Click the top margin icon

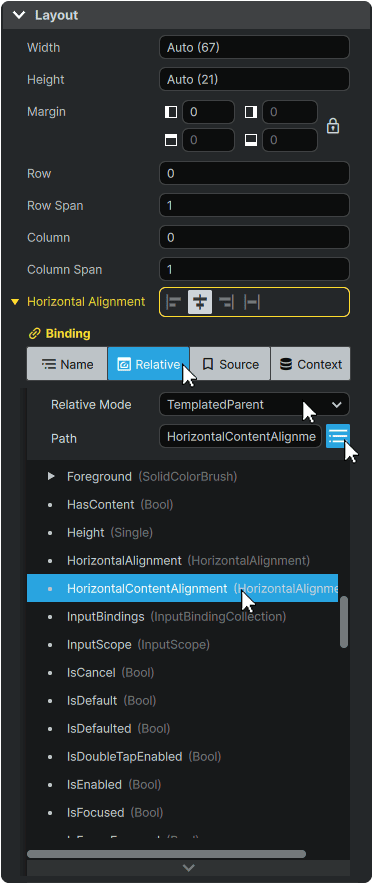(x=171, y=140)
